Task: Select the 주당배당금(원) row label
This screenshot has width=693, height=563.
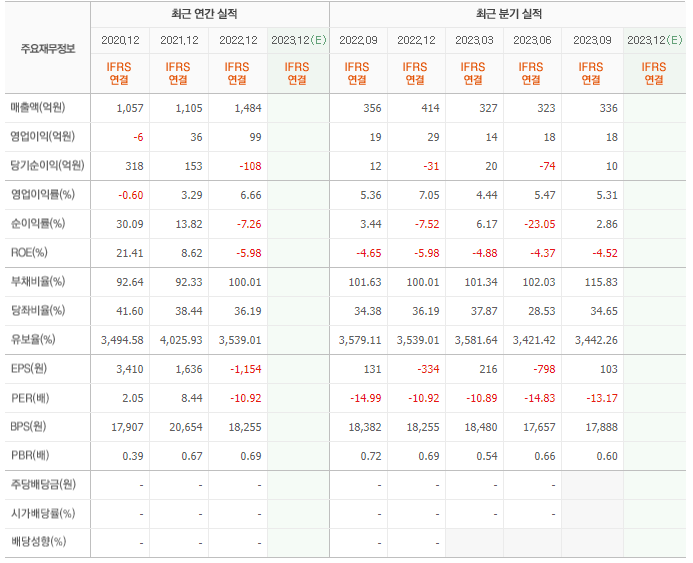Action: pyautogui.click(x=43, y=484)
